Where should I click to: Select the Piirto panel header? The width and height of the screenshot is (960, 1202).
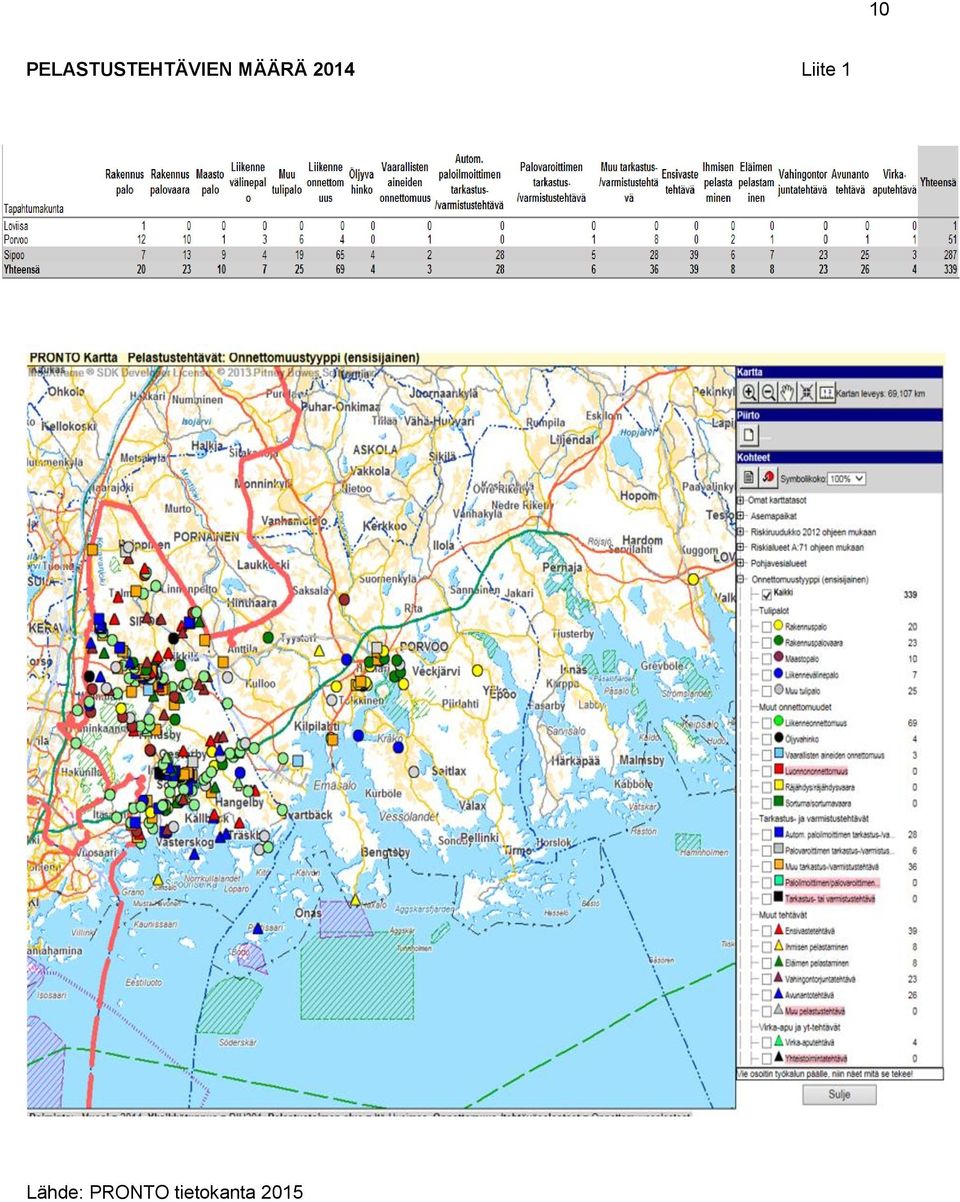tap(839, 415)
